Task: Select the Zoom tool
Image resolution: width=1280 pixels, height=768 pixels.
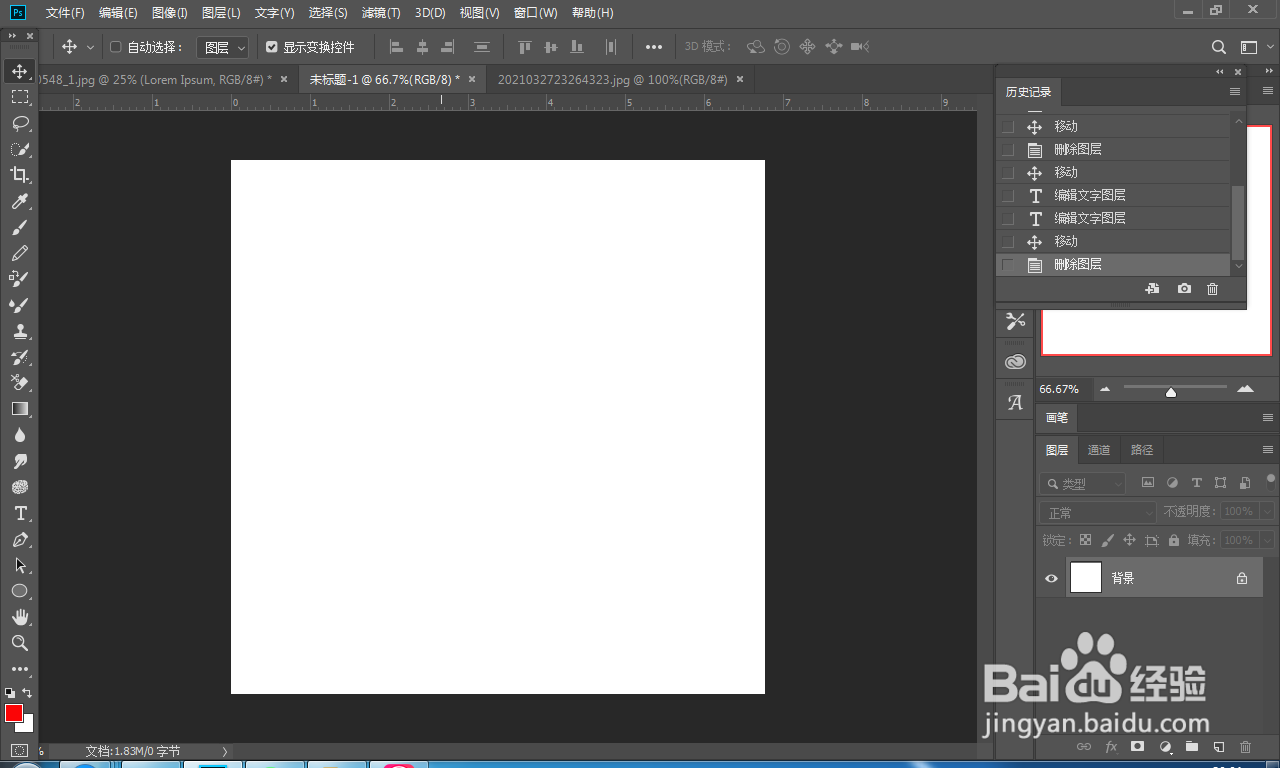Action: coord(19,643)
